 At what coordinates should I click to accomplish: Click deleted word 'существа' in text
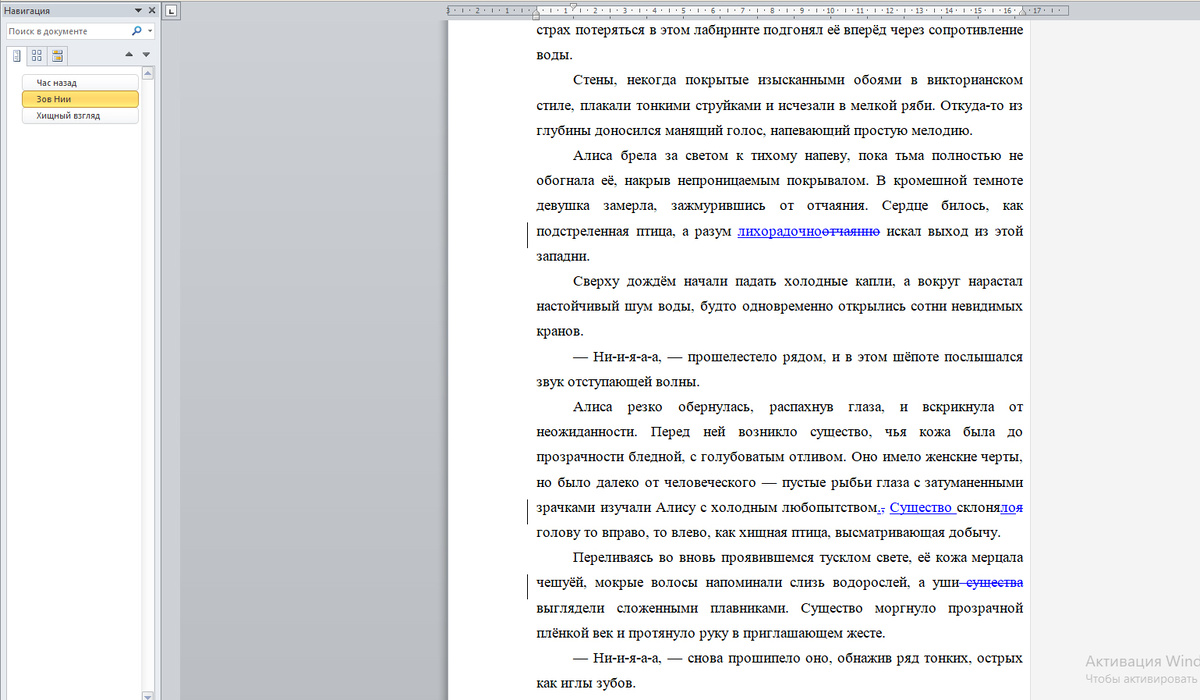[995, 581]
